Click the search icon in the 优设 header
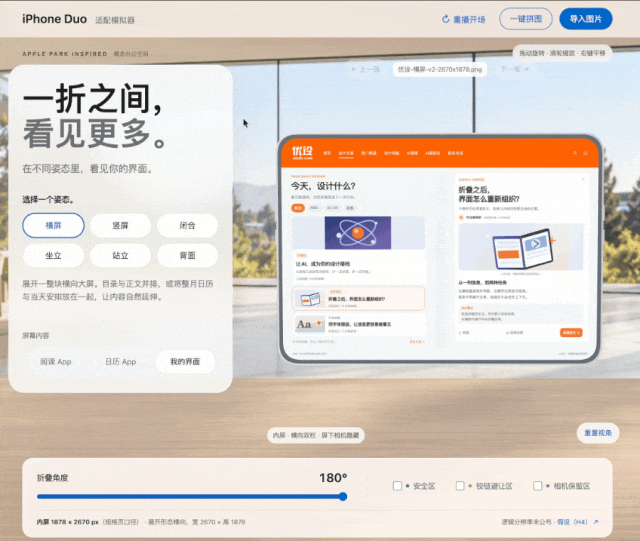 click(x=575, y=153)
